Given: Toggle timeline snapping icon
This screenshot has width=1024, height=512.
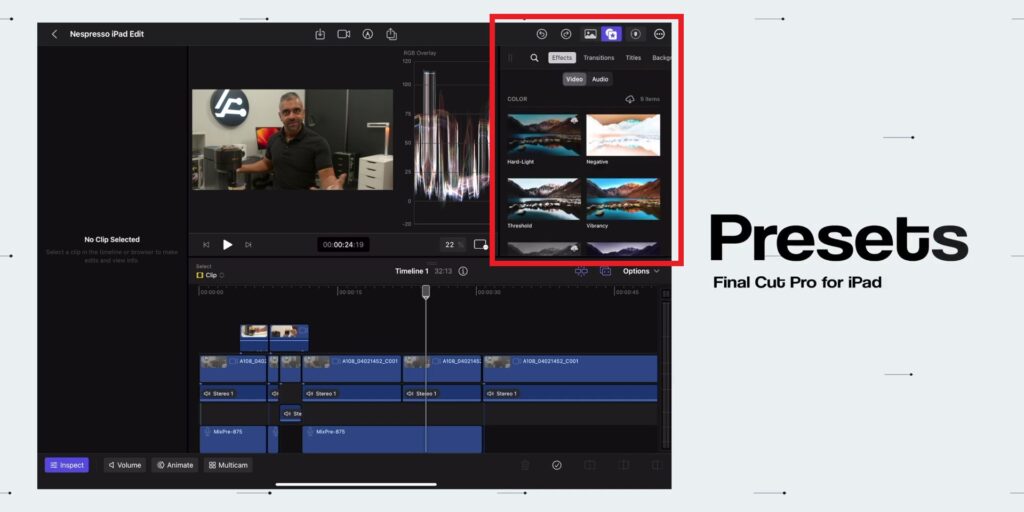Looking at the screenshot, I should (x=581, y=271).
